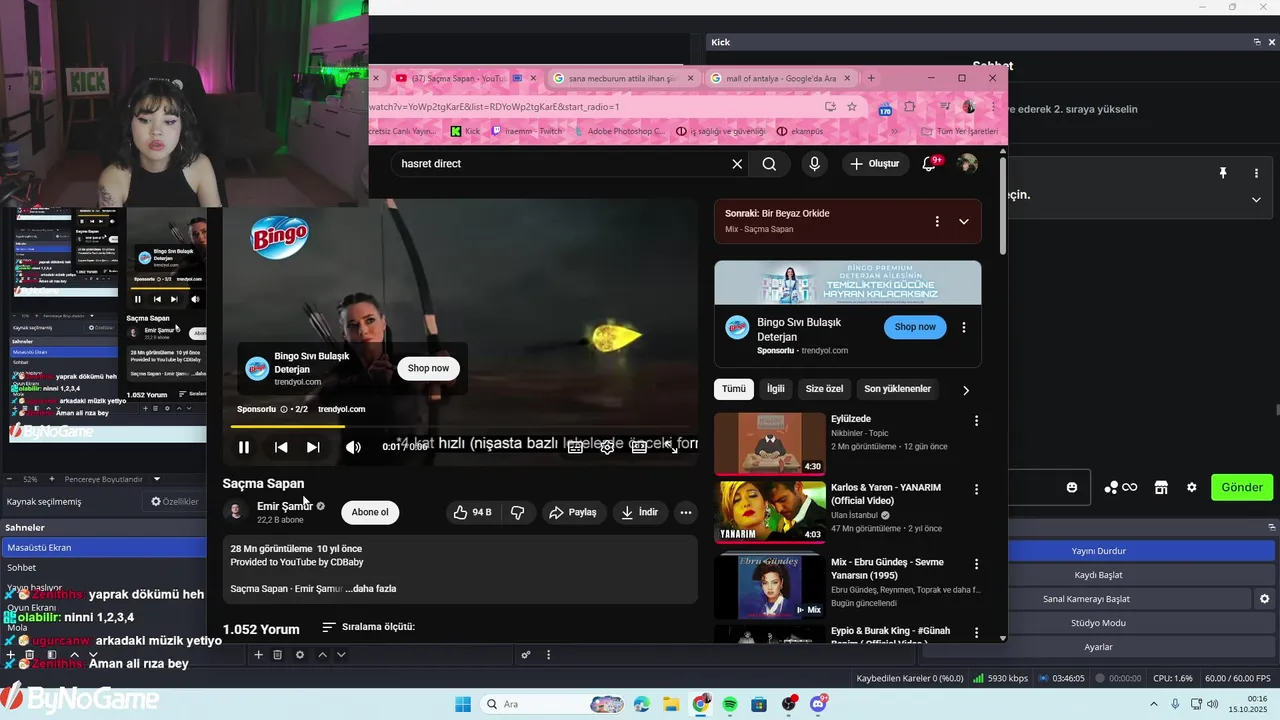Open options for sidebar Bingo ad
This screenshot has height=720, width=1280.
[964, 327]
